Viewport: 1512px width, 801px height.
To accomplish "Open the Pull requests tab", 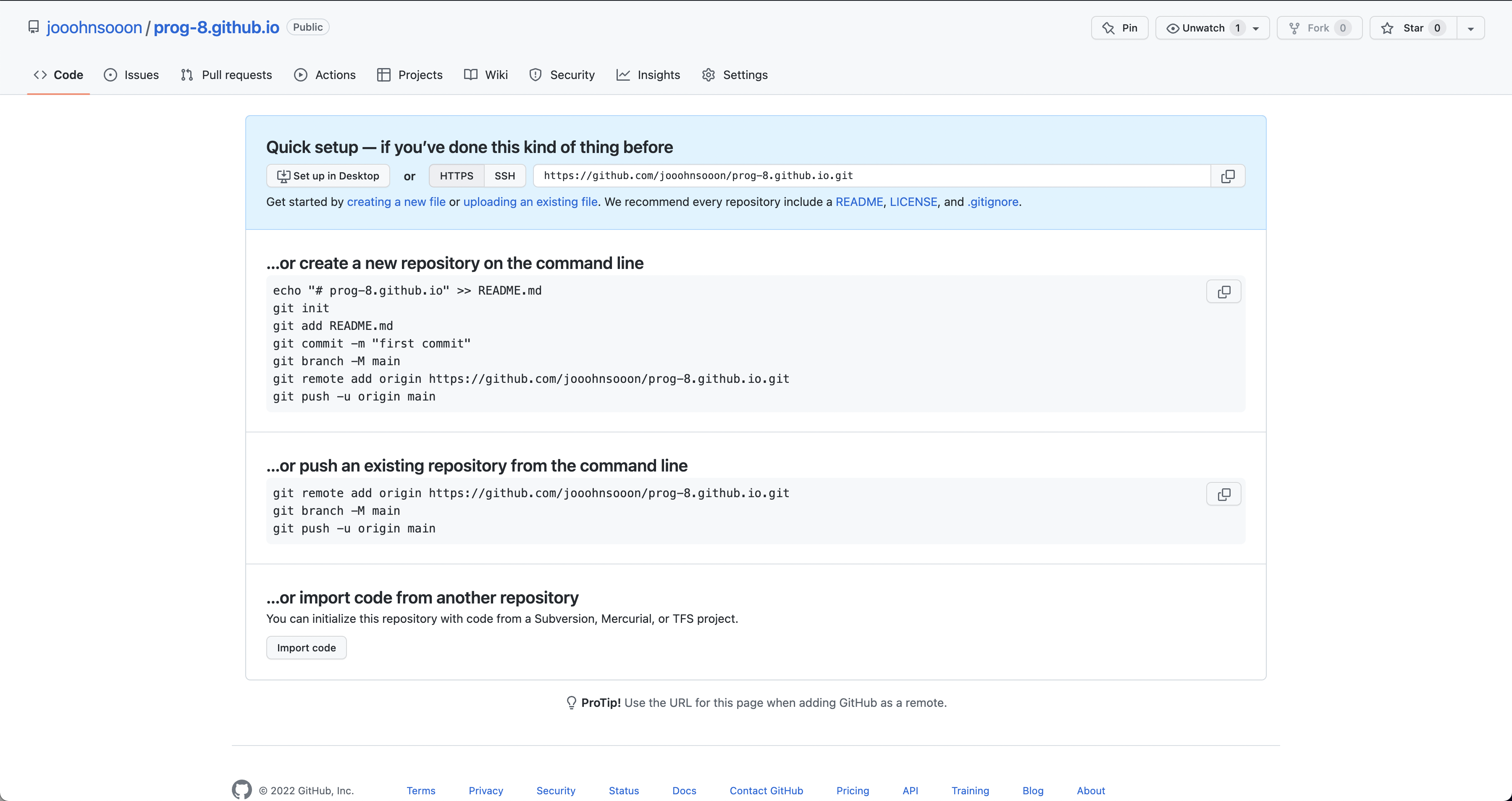I will point(226,74).
